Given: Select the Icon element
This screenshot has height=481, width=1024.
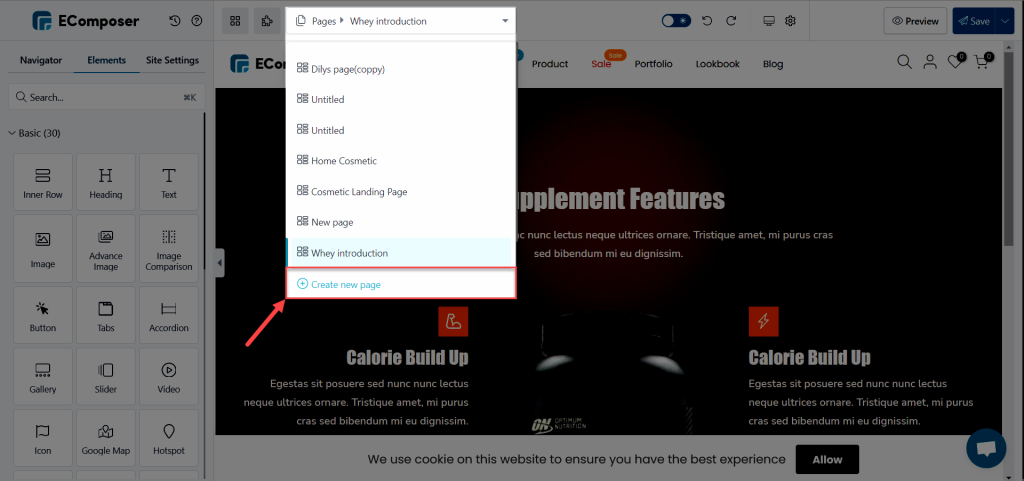Looking at the screenshot, I should click(42, 439).
